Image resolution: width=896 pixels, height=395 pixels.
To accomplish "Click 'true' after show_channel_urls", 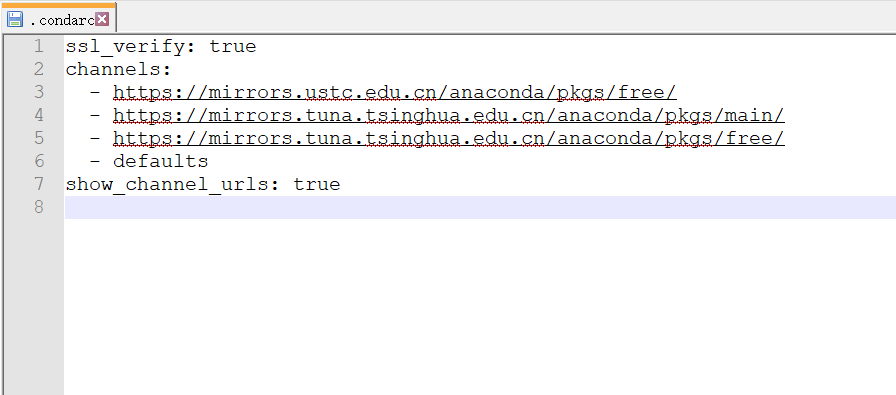I will 317,184.
